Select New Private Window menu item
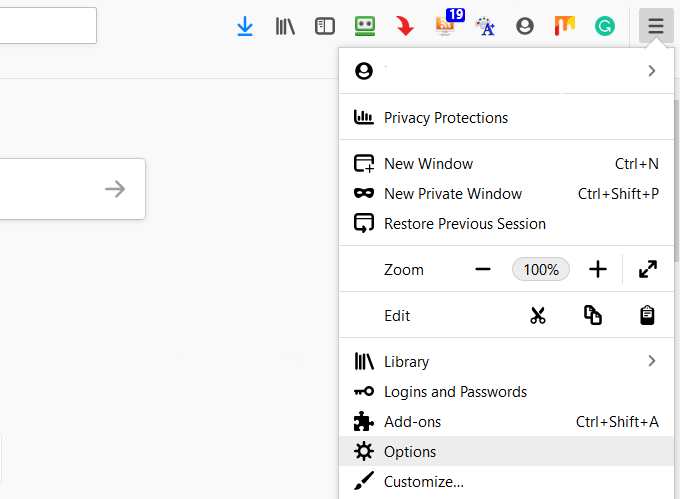Image resolution: width=680 pixels, height=499 pixels. tap(452, 194)
